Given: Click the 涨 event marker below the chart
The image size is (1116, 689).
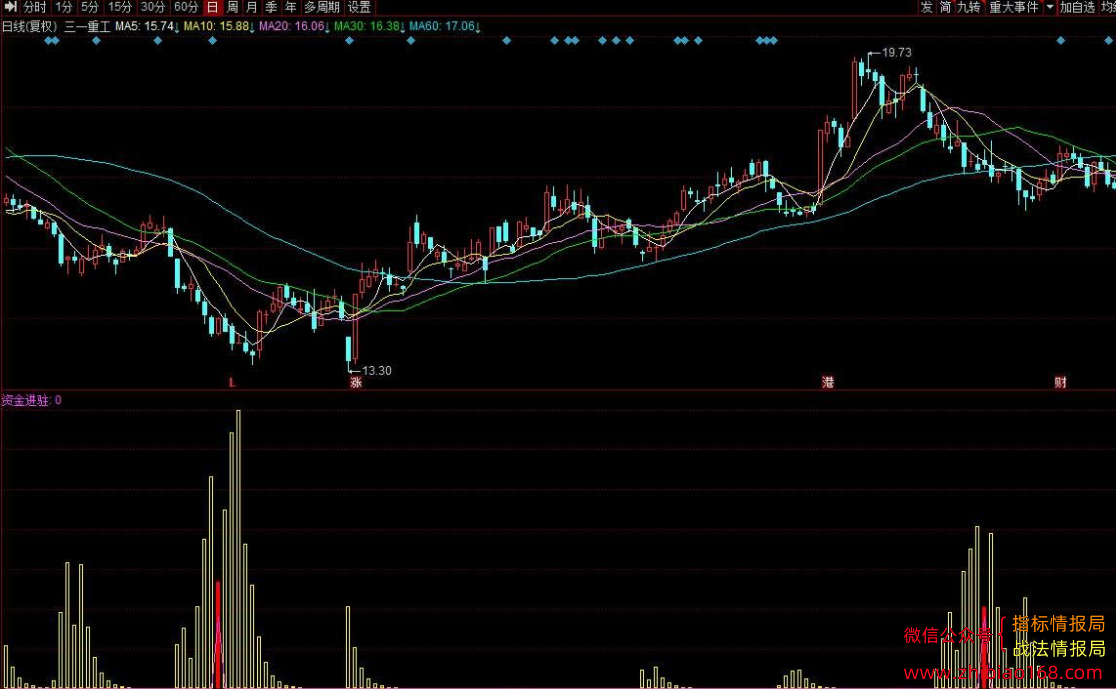Looking at the screenshot, I should (356, 382).
